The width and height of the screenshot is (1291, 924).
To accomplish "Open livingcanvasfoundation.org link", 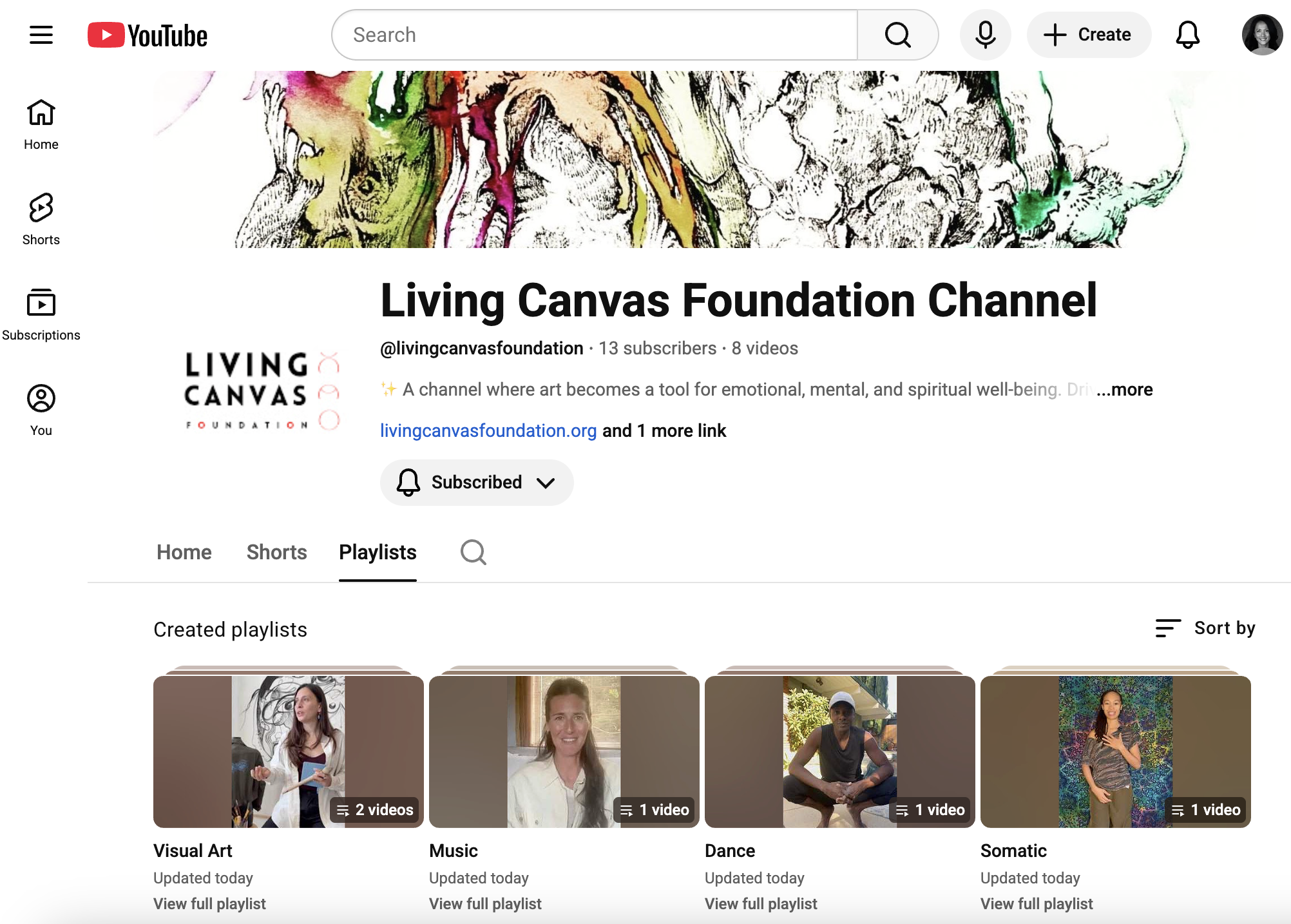I will tap(488, 430).
